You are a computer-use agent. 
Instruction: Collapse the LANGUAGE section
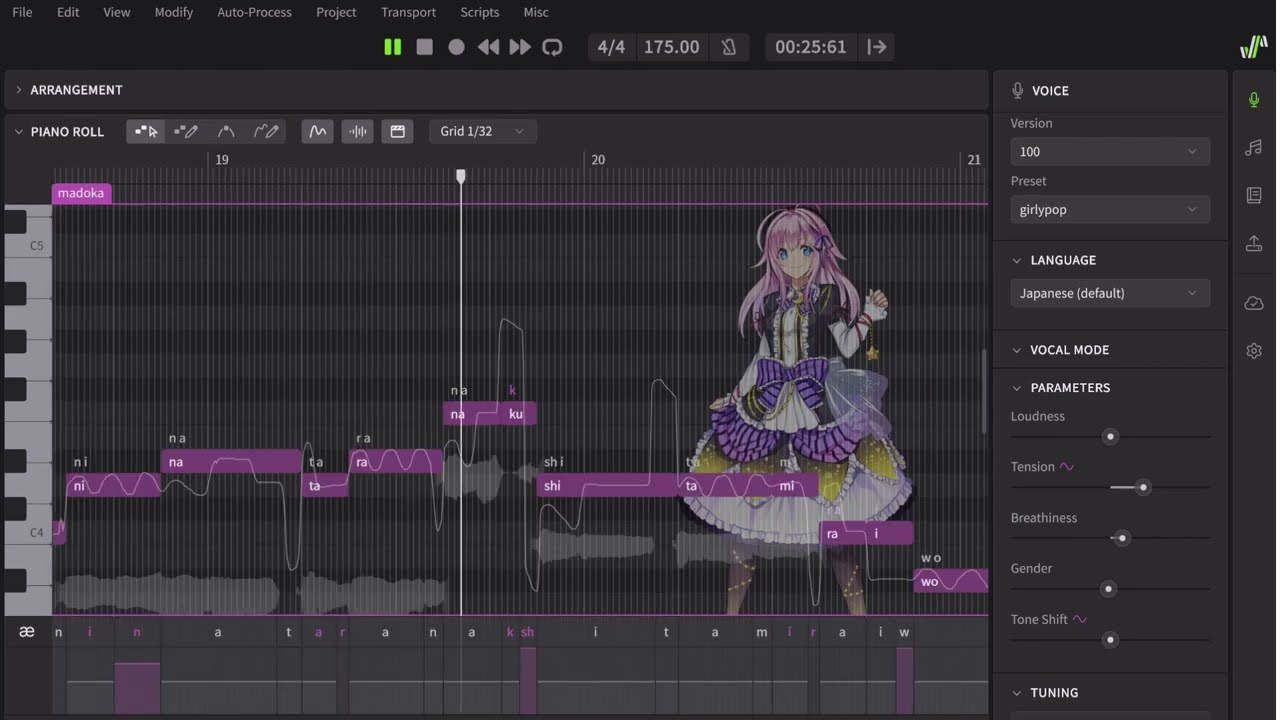(x=1018, y=260)
